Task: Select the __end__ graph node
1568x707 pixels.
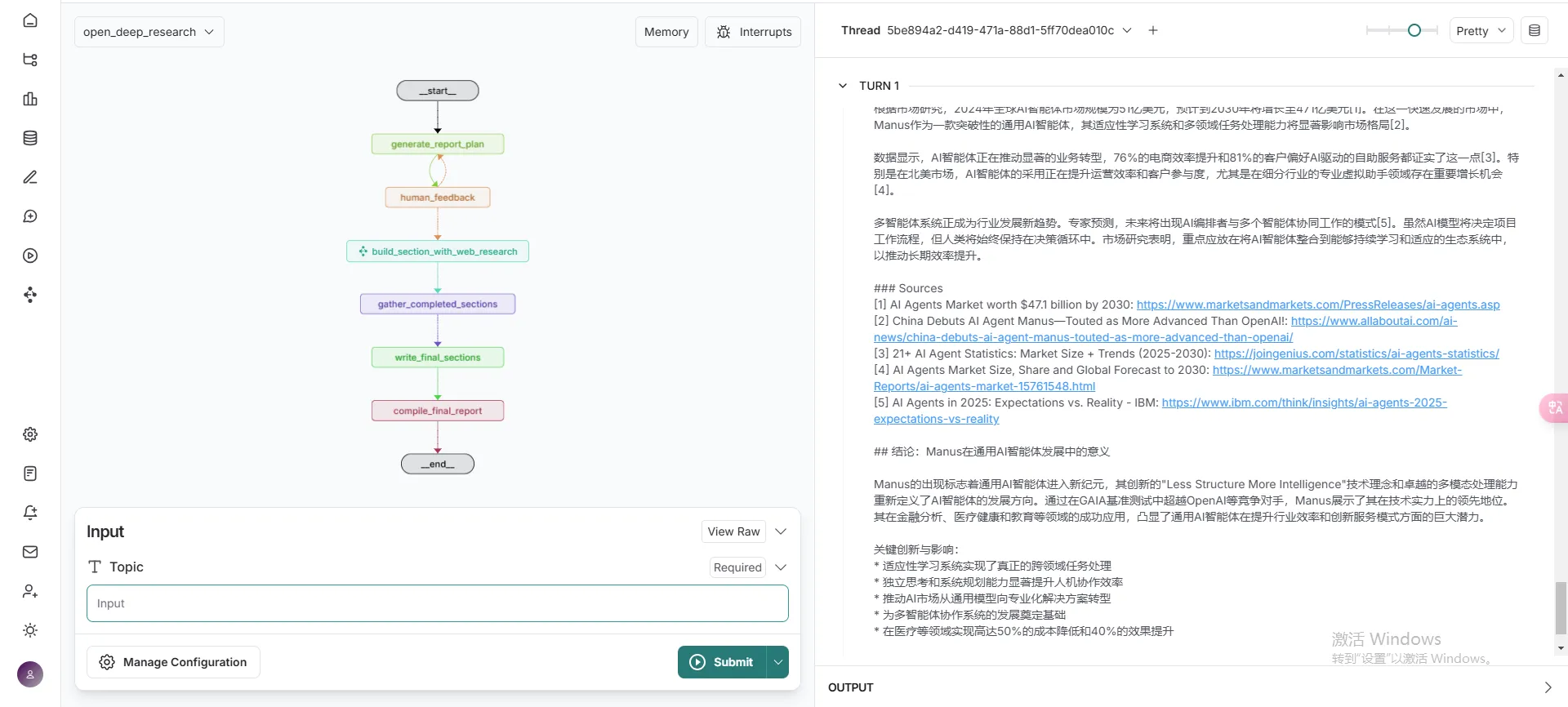Action: coord(438,464)
